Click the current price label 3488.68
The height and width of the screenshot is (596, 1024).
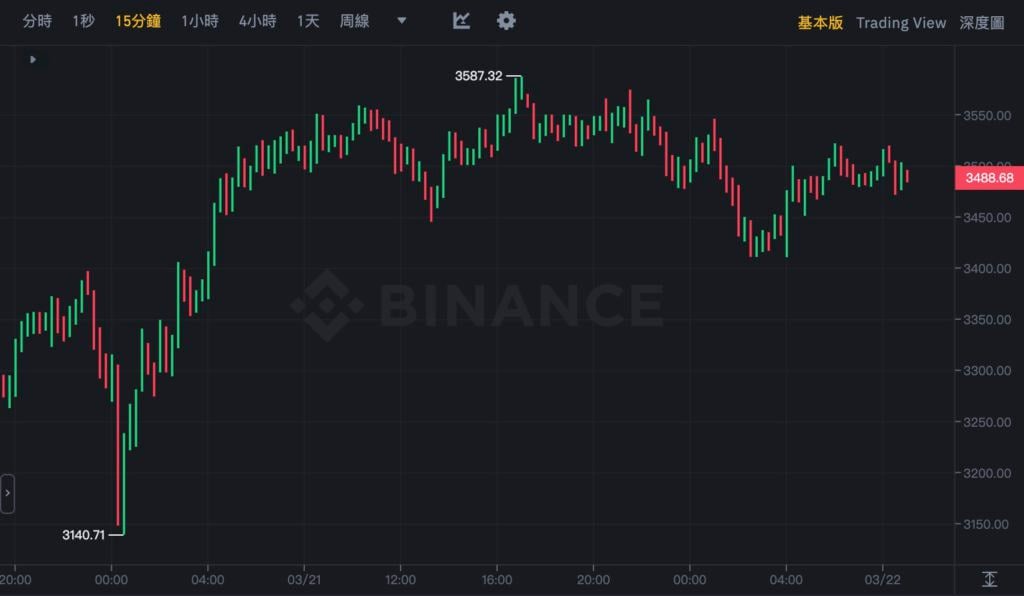click(985, 178)
